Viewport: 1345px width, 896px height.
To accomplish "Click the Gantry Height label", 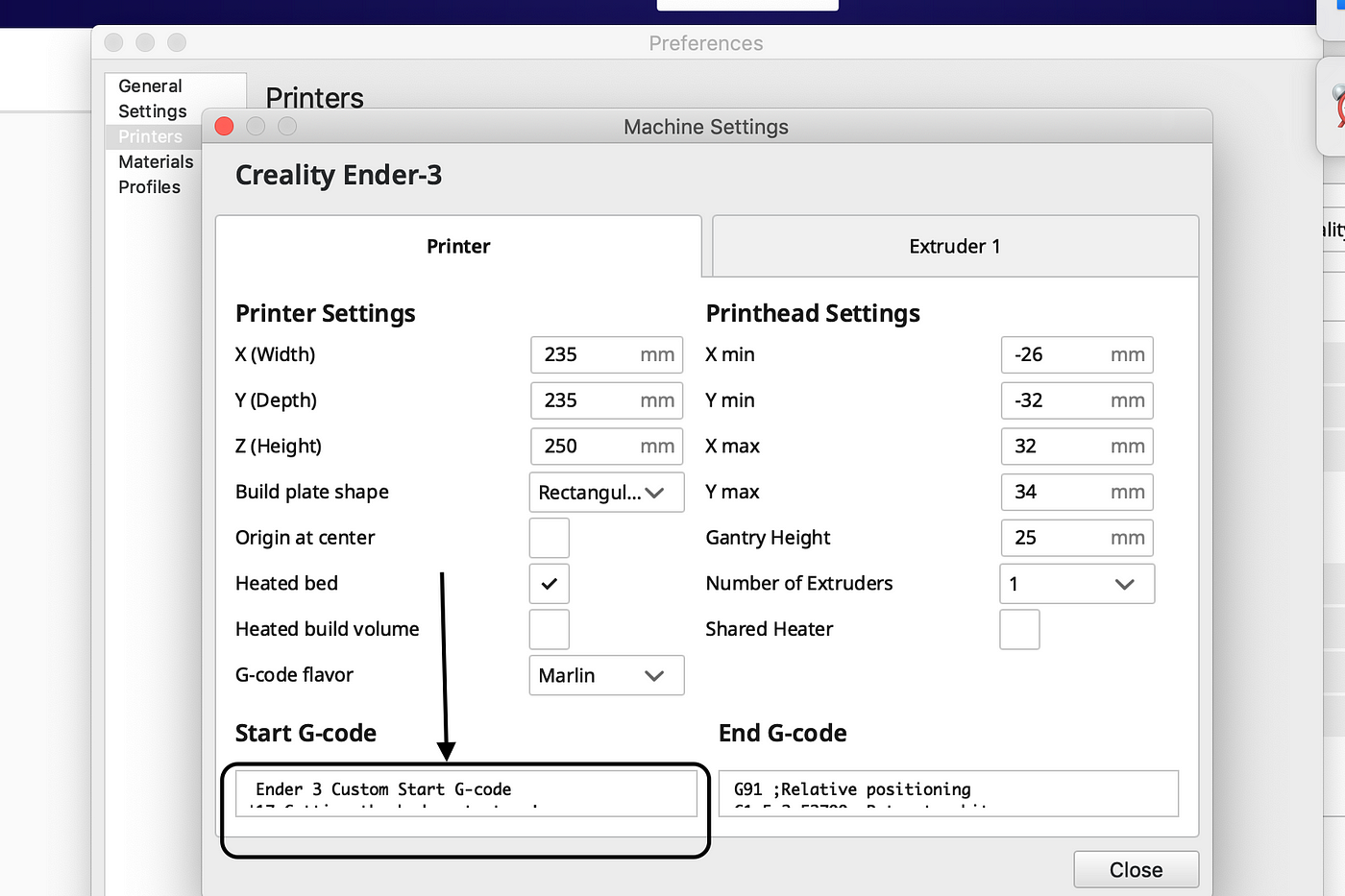I will pyautogui.click(x=768, y=538).
